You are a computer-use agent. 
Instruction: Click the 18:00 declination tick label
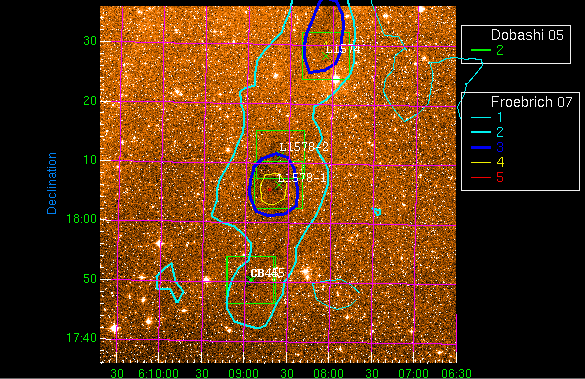82,219
